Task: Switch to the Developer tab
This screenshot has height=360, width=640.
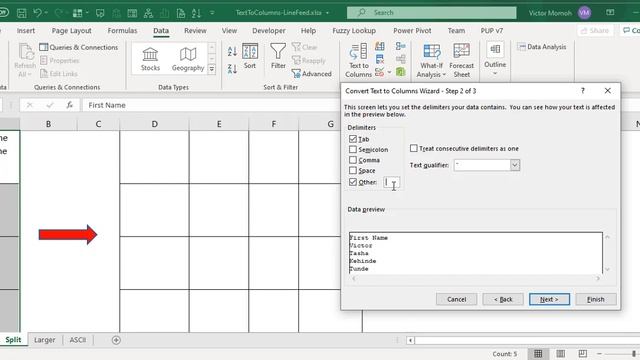Action: click(269, 31)
